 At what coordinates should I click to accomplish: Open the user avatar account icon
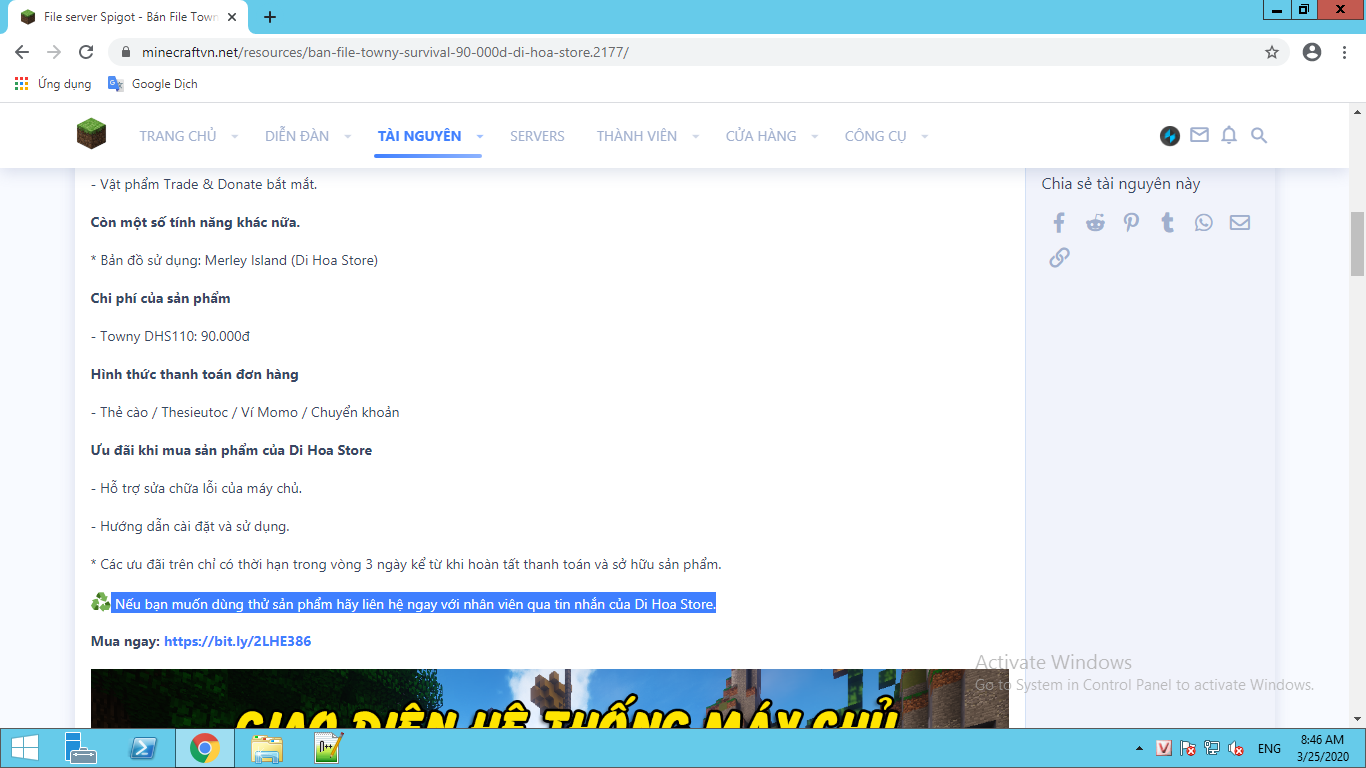(1170, 136)
